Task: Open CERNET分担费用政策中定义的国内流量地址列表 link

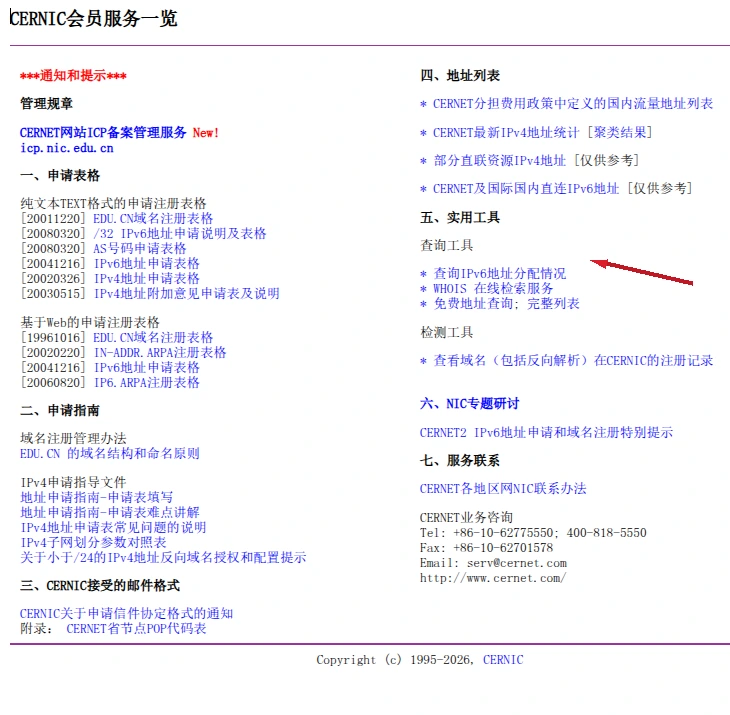Action: pyautogui.click(x=573, y=104)
